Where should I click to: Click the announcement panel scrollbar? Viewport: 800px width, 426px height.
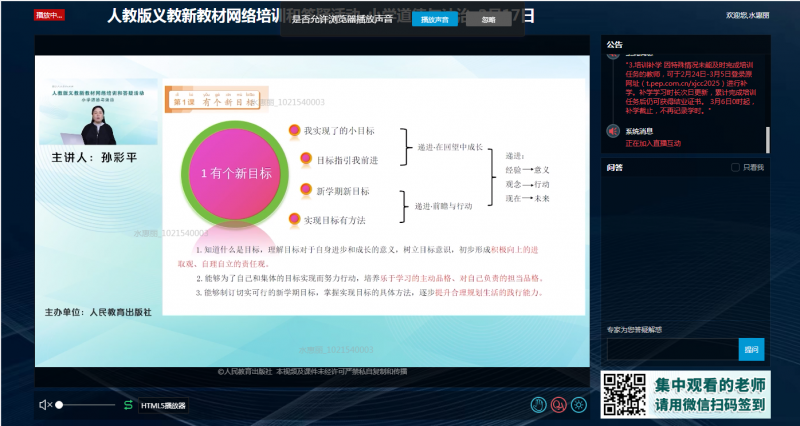pyautogui.click(x=767, y=140)
